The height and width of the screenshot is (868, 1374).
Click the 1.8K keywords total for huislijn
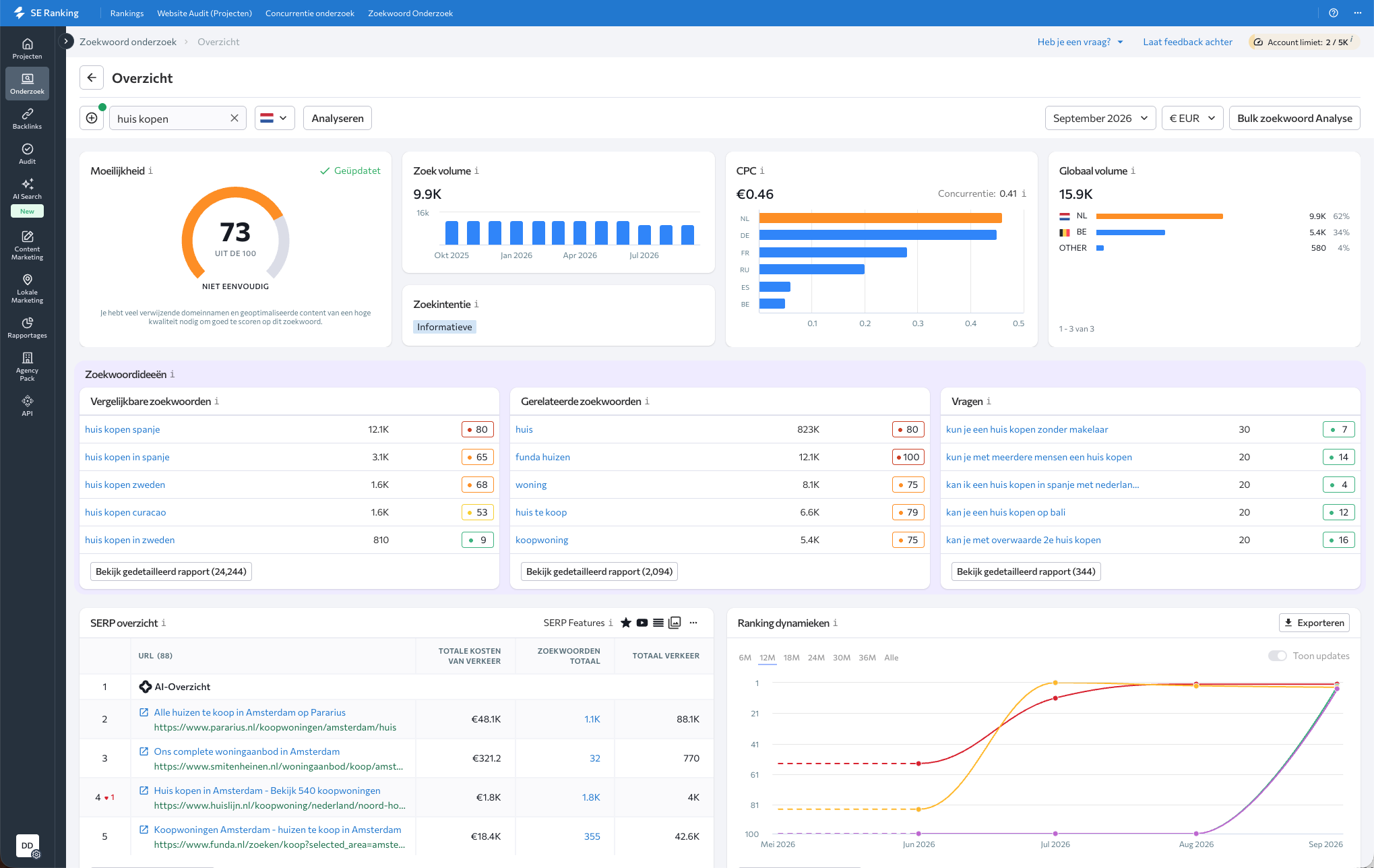591,797
